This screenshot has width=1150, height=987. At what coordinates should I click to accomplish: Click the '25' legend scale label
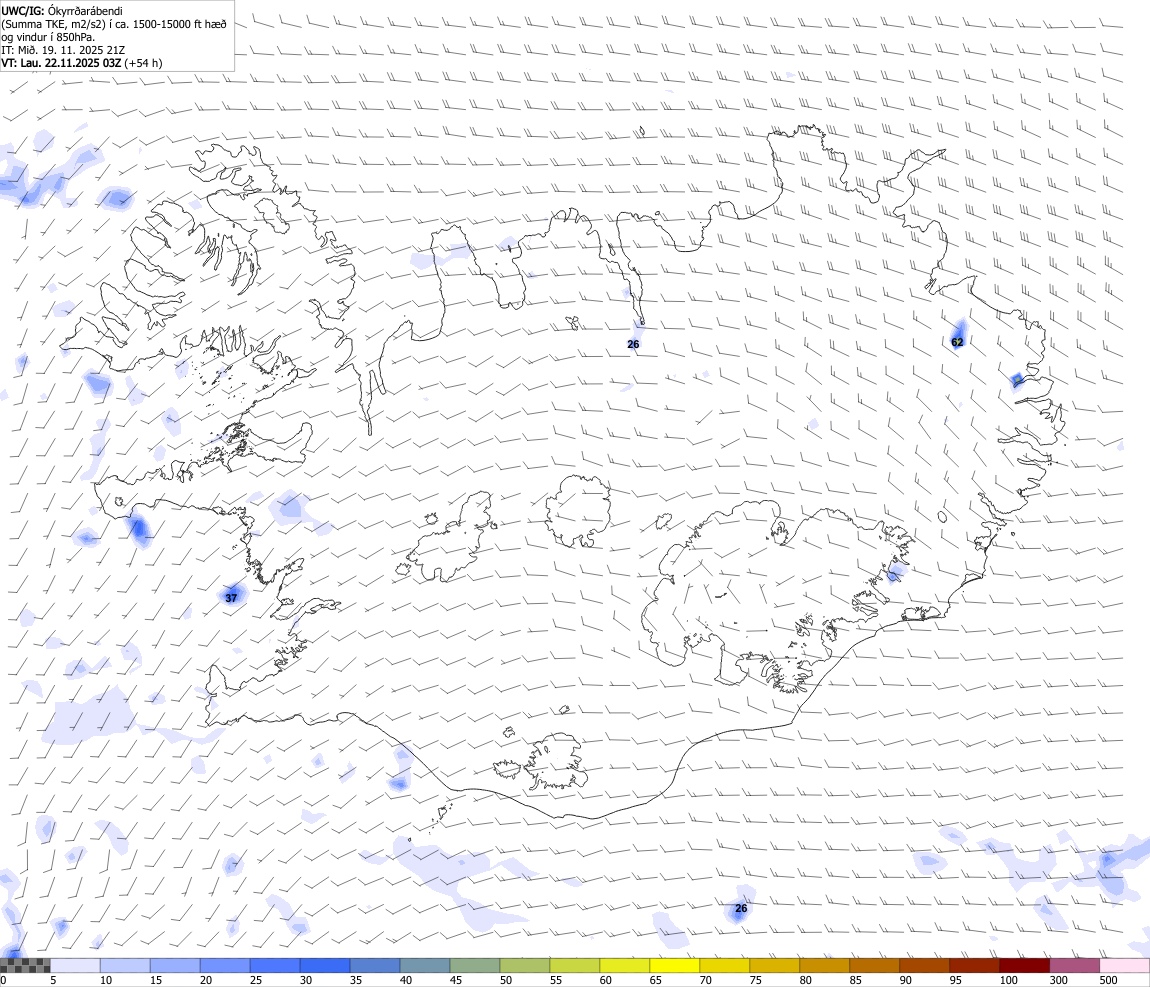(256, 980)
